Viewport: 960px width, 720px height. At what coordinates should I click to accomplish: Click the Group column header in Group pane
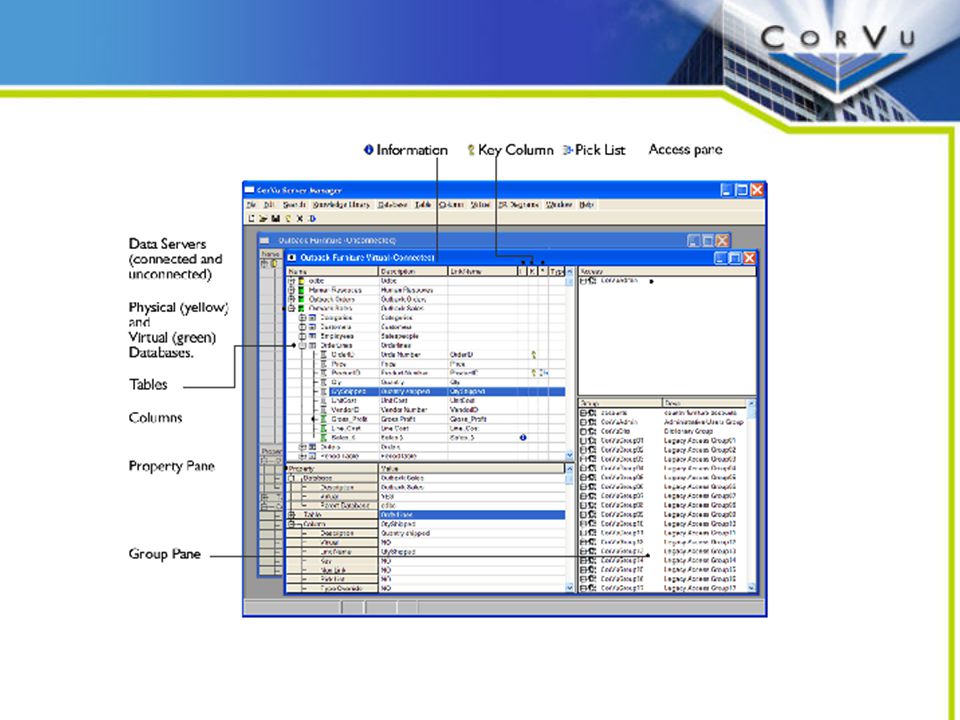[620, 403]
